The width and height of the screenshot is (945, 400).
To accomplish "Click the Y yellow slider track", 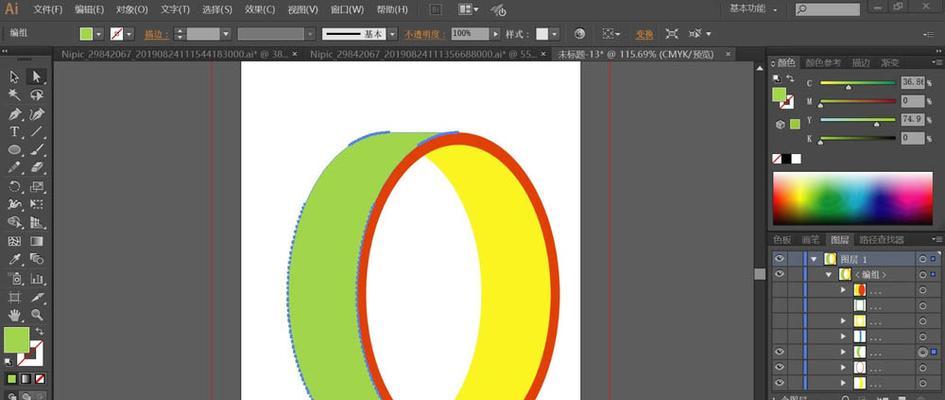I will click(858, 120).
